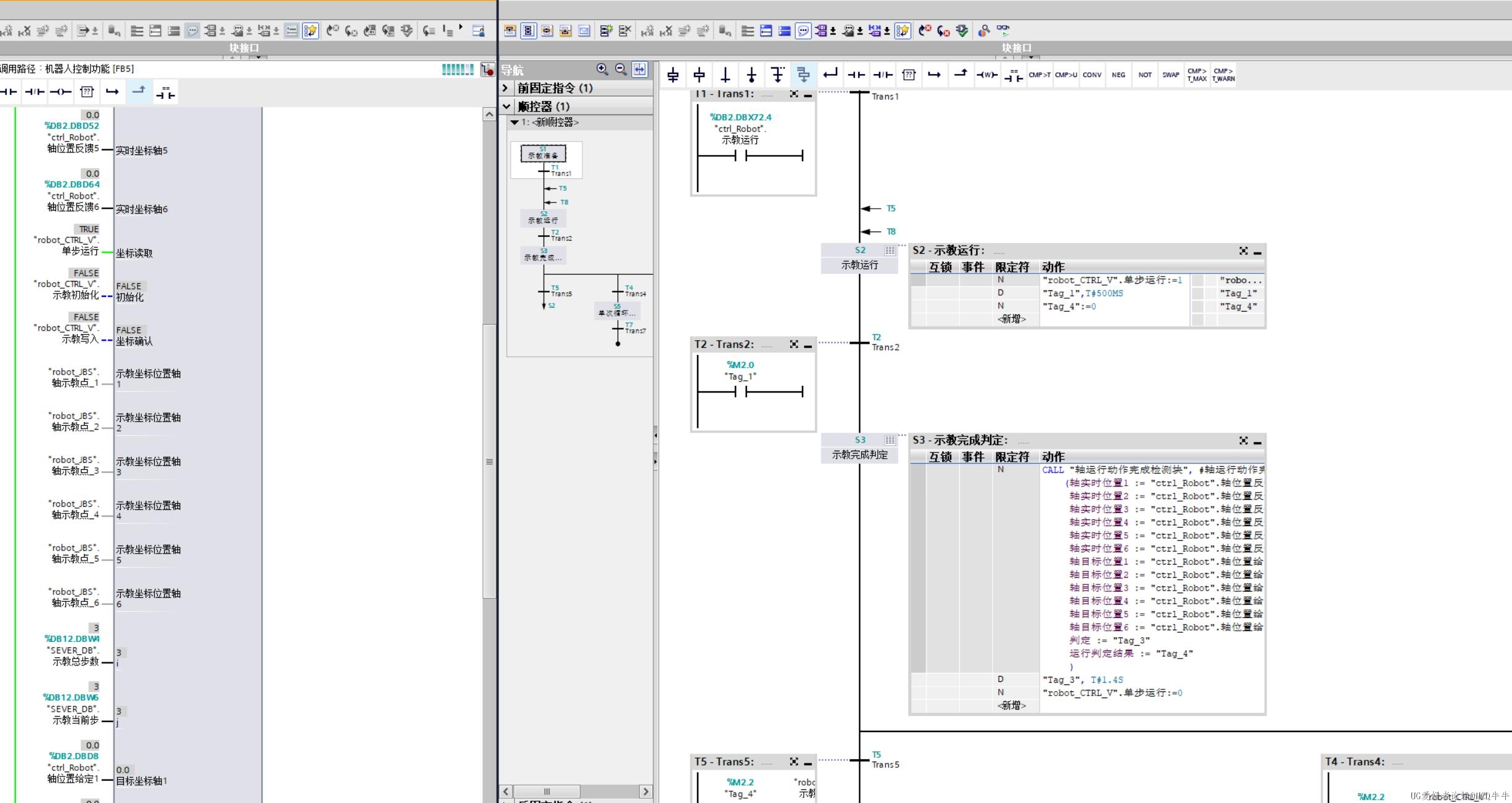This screenshot has width=1512, height=803.
Task: Collapse T2 - Trans2 transition box
Action: [808, 346]
